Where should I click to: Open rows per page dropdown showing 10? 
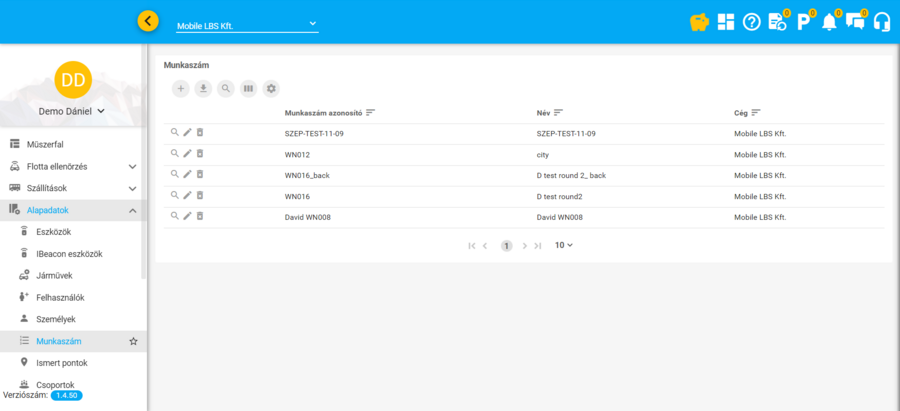[564, 245]
